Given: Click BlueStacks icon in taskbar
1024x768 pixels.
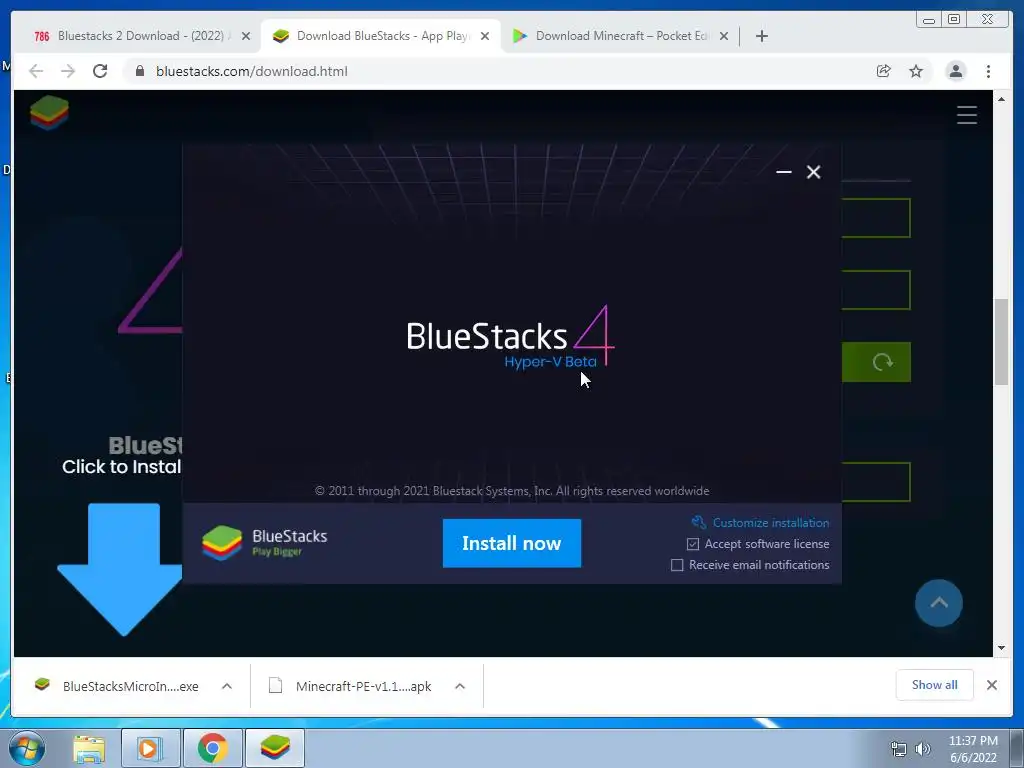Looking at the screenshot, I should pos(274,749).
